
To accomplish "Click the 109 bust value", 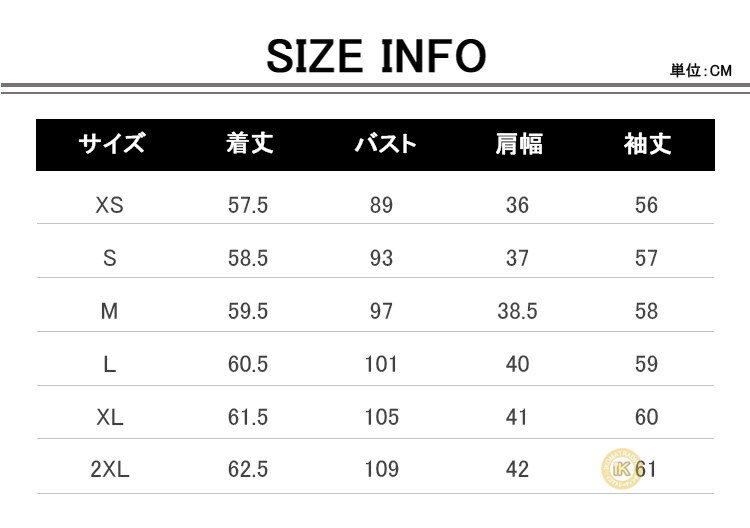I will tap(381, 469).
